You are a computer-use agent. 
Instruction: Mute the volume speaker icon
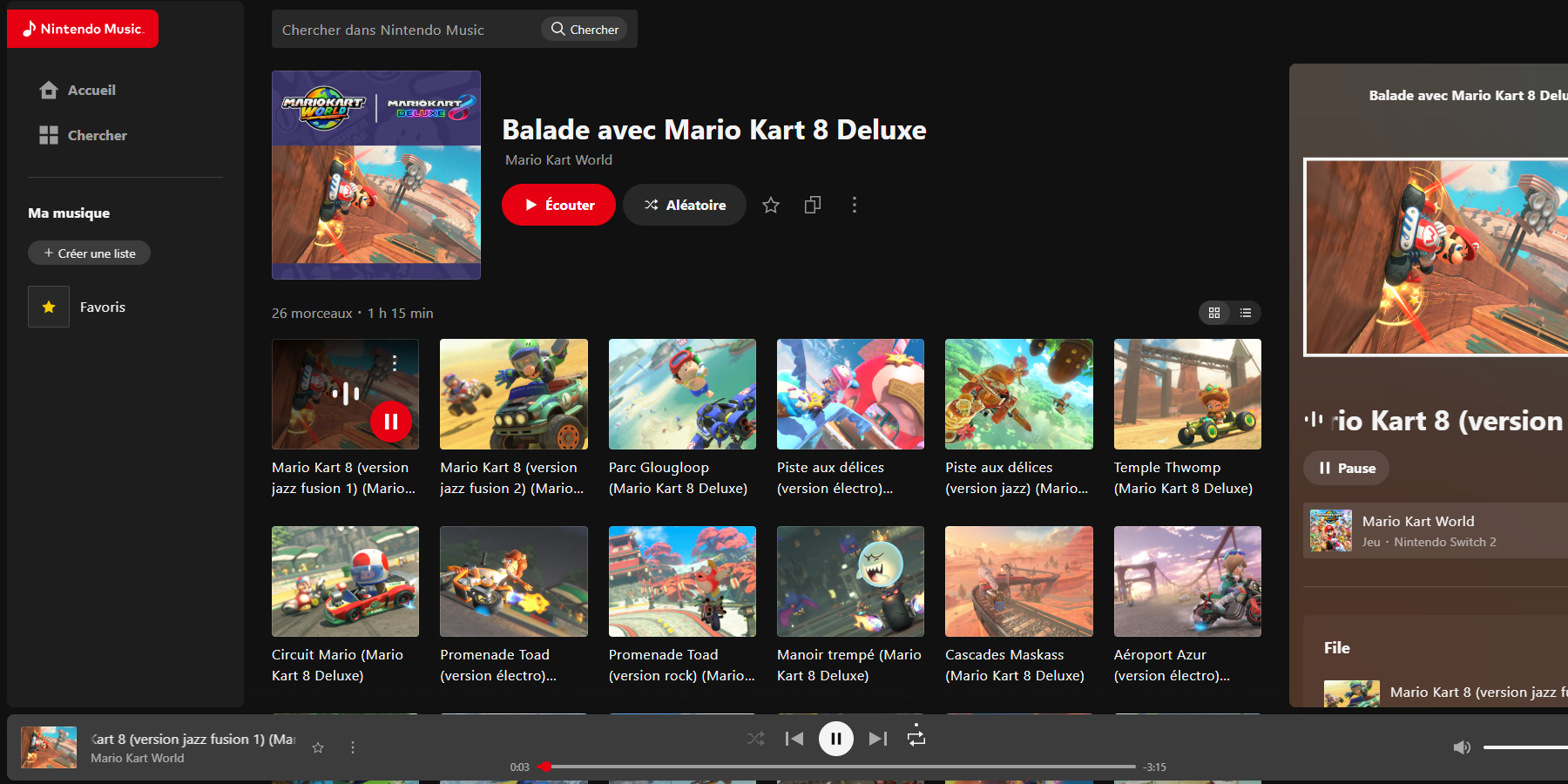click(x=1462, y=747)
